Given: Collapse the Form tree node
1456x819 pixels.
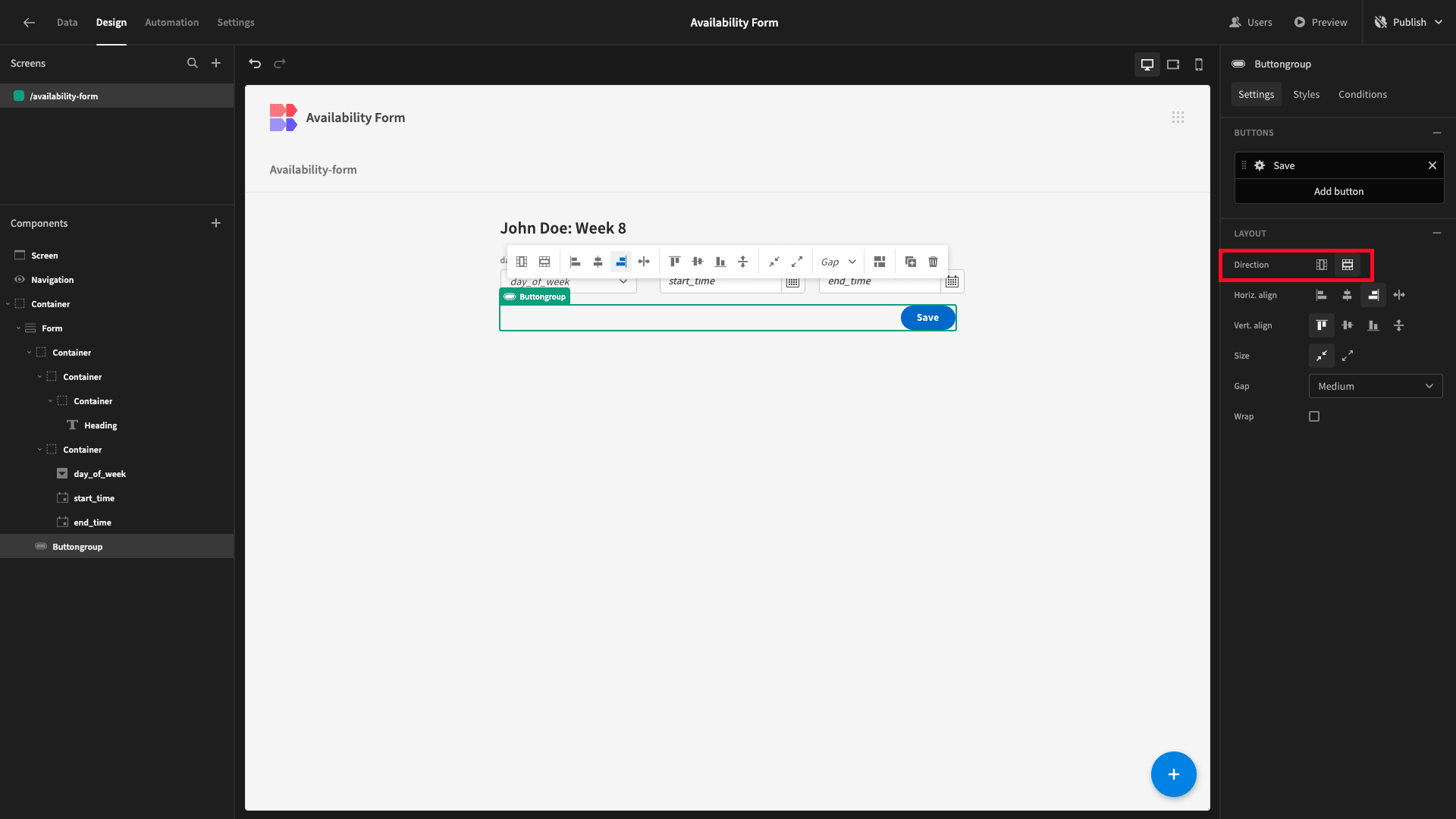Looking at the screenshot, I should (x=18, y=328).
